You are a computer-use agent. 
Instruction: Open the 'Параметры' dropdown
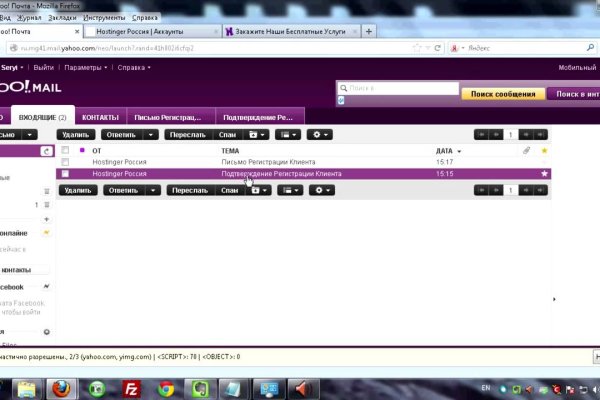point(86,68)
